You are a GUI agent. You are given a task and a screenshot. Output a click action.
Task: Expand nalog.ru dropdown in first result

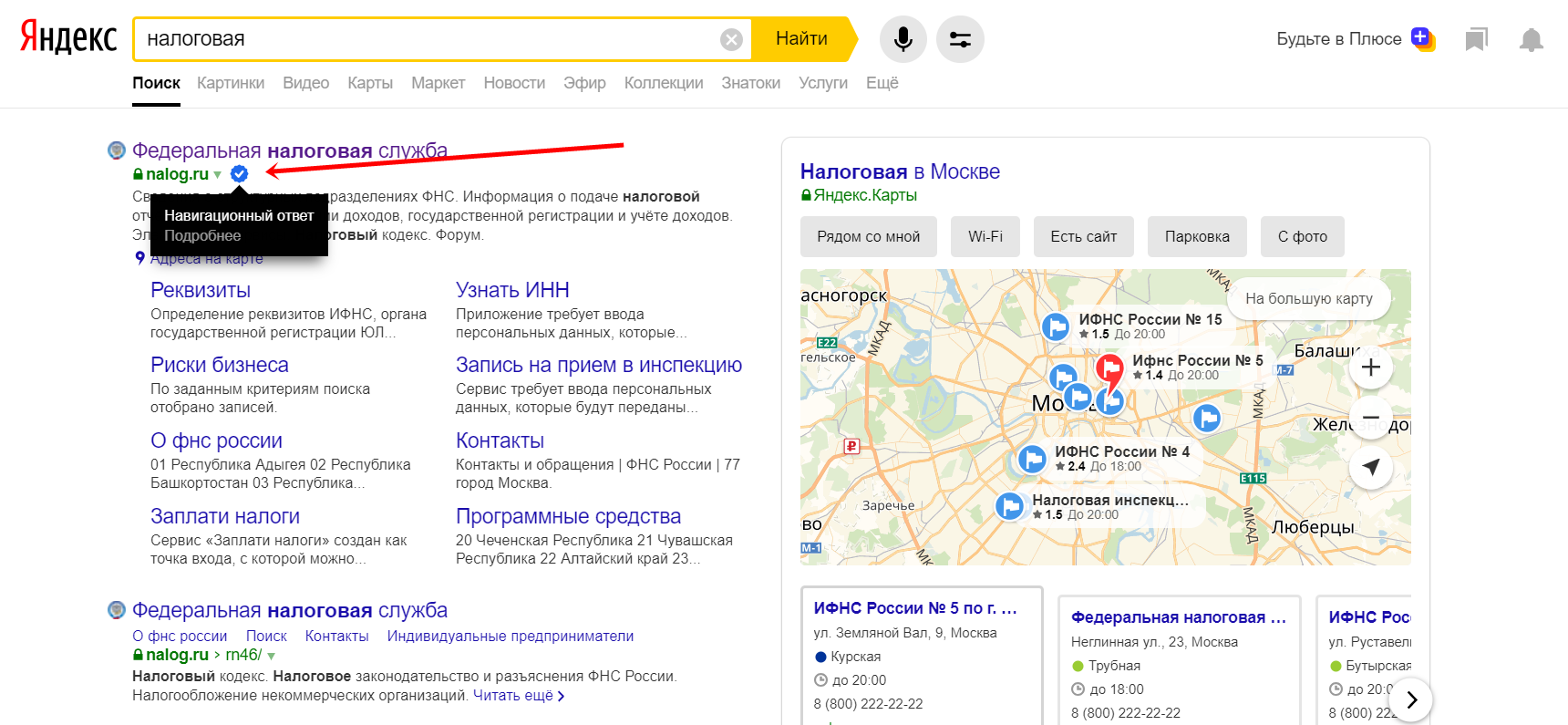point(218,174)
